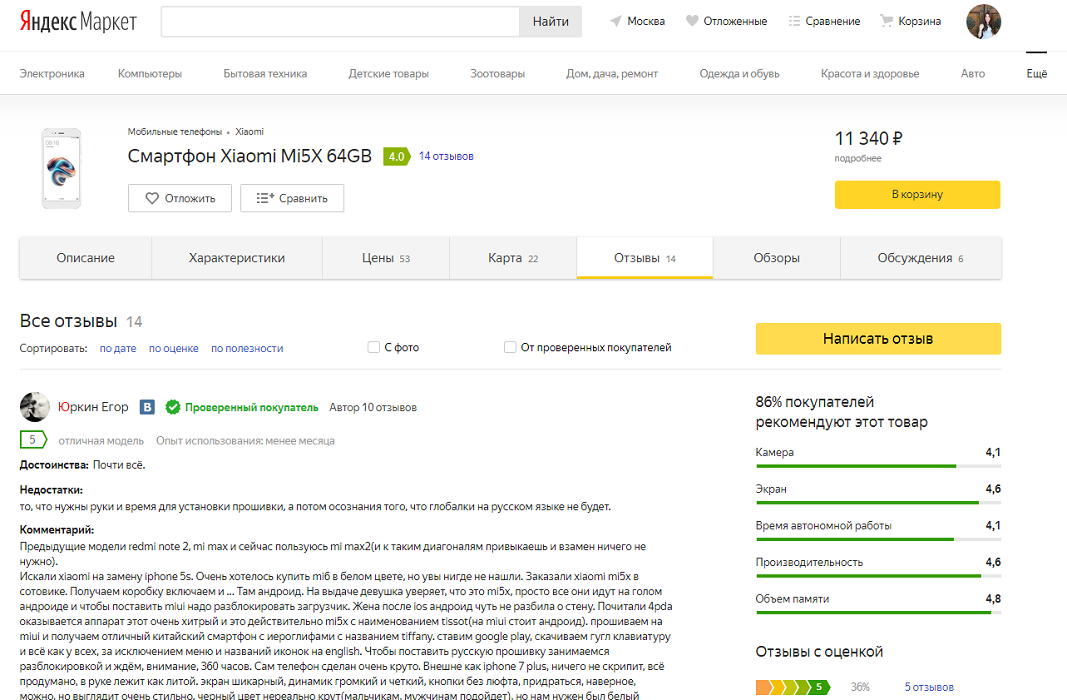Click reviewer Юркин Егор's avatar

[35, 407]
